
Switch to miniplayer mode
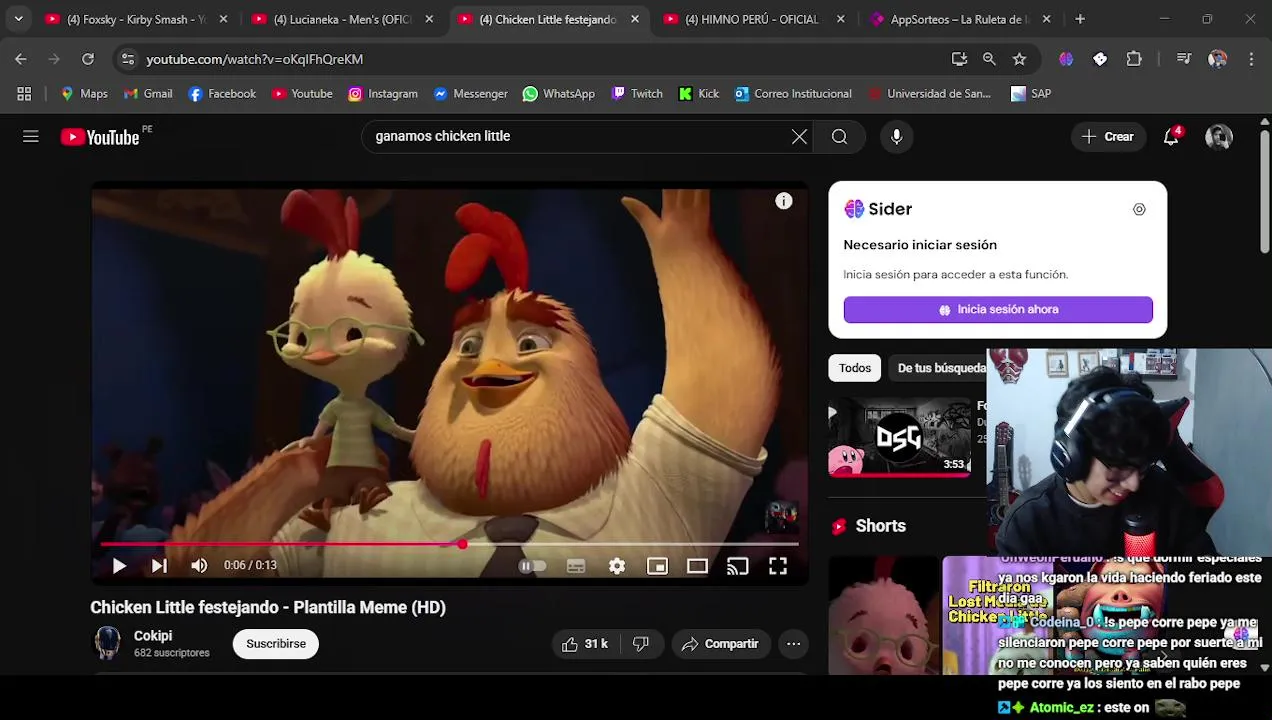657,566
